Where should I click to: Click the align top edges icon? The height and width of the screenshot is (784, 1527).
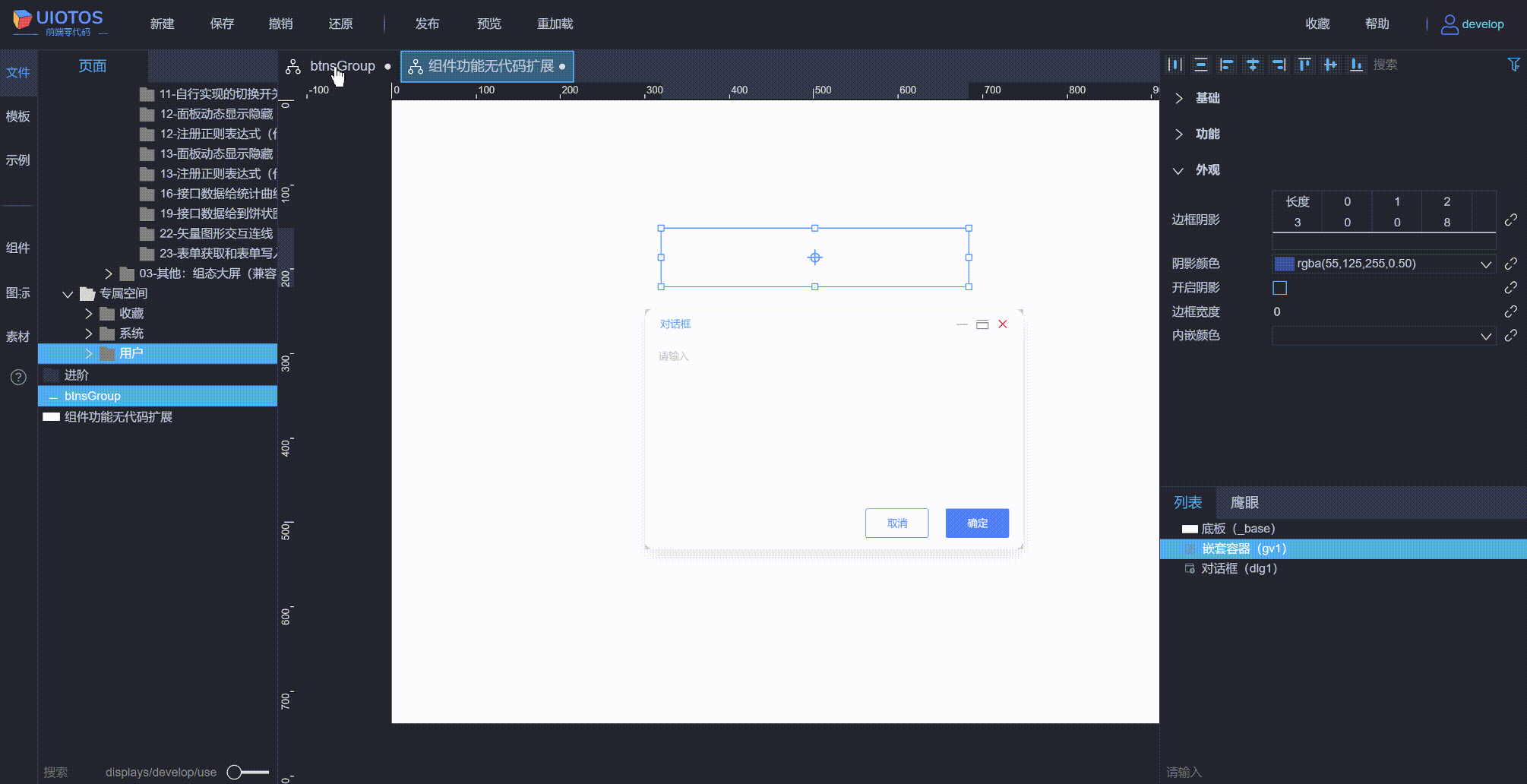(1304, 65)
